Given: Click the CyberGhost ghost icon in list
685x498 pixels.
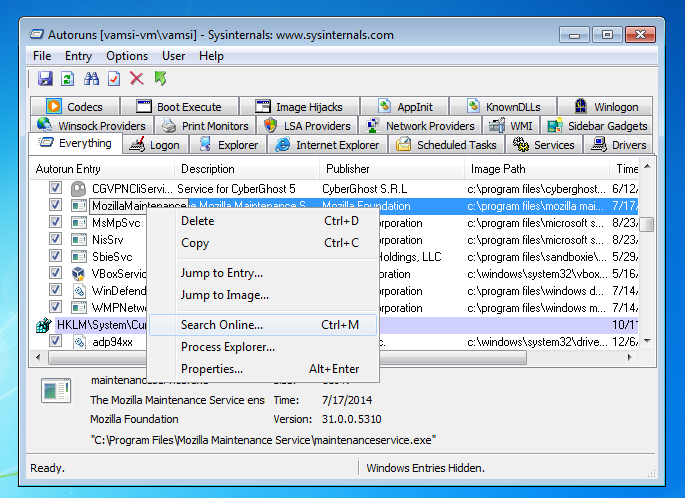Looking at the screenshot, I should click(x=79, y=189).
